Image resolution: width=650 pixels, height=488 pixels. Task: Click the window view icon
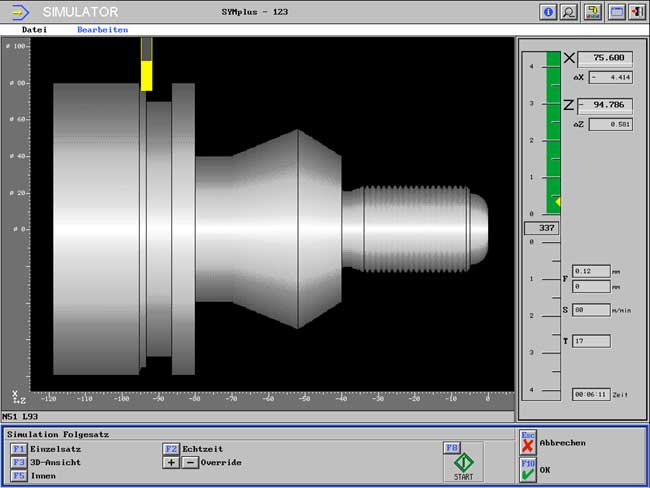[x=617, y=12]
